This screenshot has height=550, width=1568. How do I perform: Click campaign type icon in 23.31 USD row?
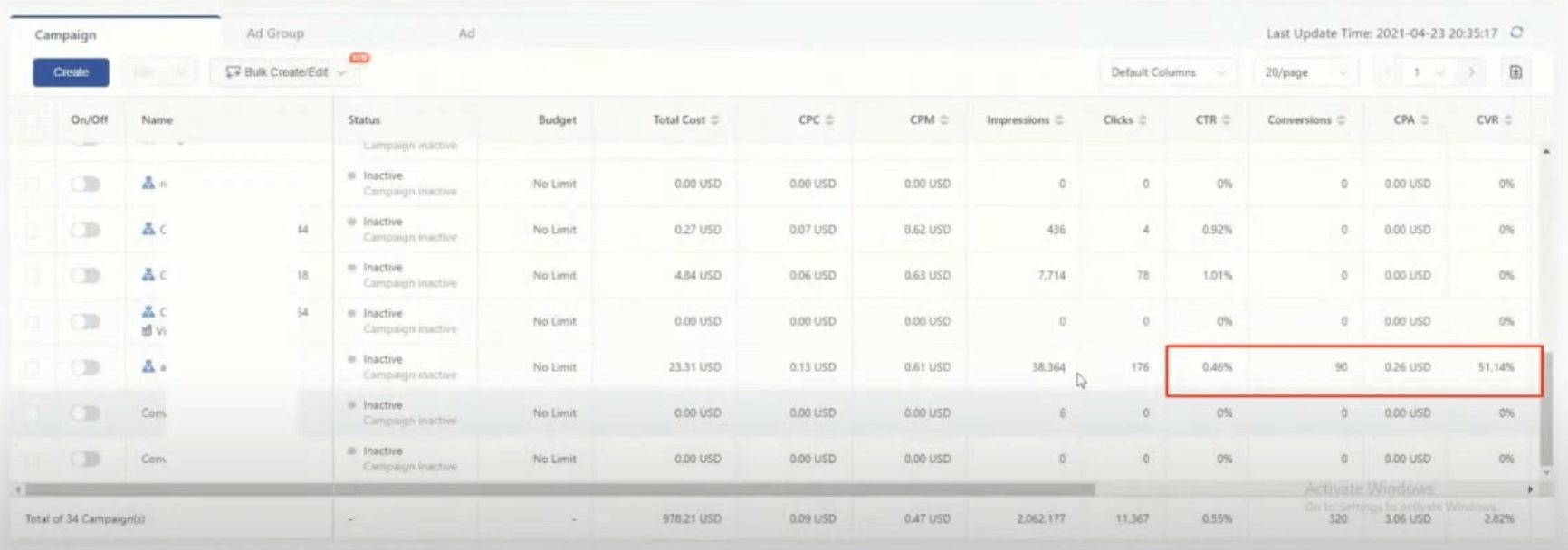pos(148,366)
